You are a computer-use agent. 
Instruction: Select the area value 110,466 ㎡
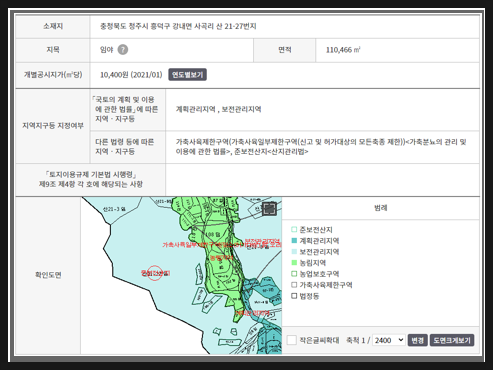pyautogui.click(x=343, y=50)
